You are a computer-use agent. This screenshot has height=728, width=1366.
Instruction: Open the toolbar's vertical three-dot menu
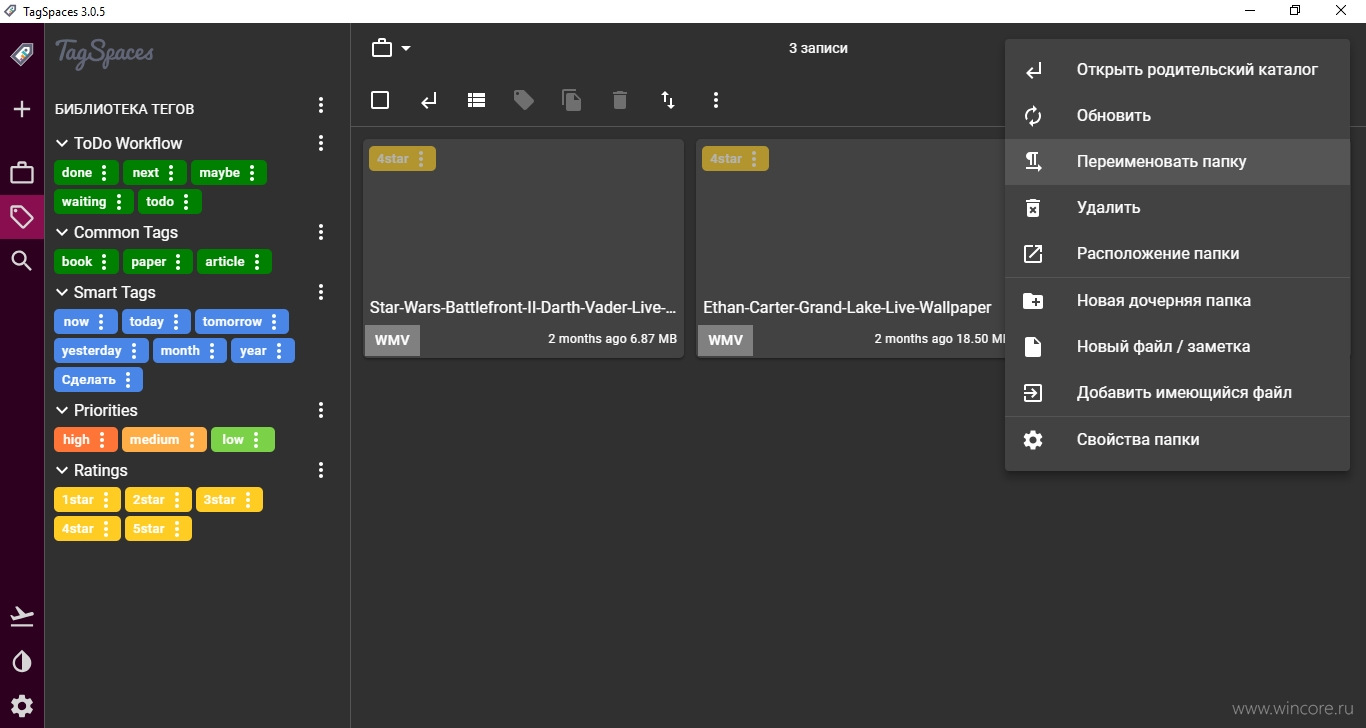tap(716, 100)
